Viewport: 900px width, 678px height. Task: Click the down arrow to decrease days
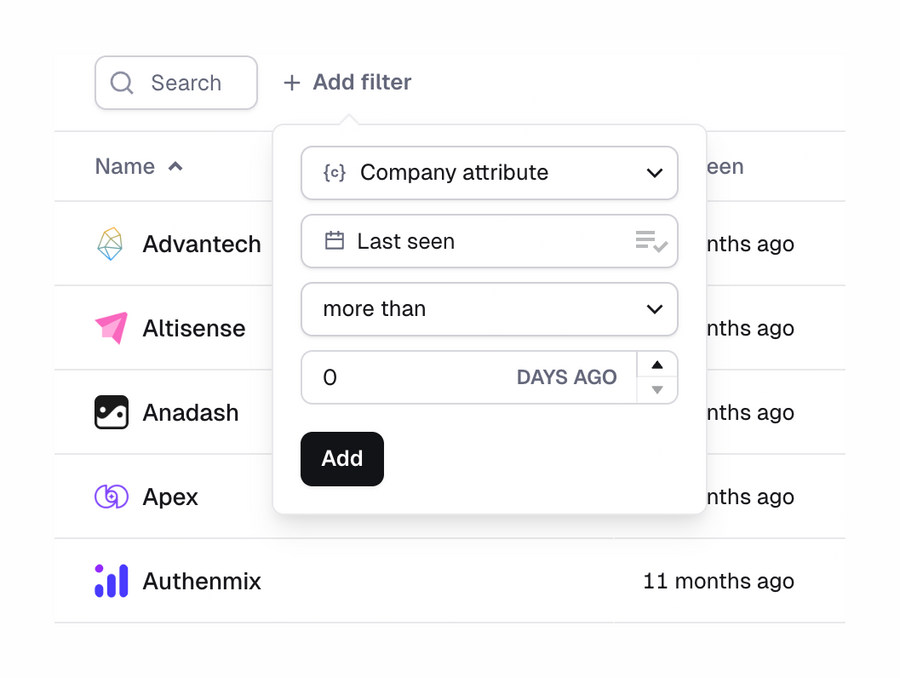click(658, 389)
